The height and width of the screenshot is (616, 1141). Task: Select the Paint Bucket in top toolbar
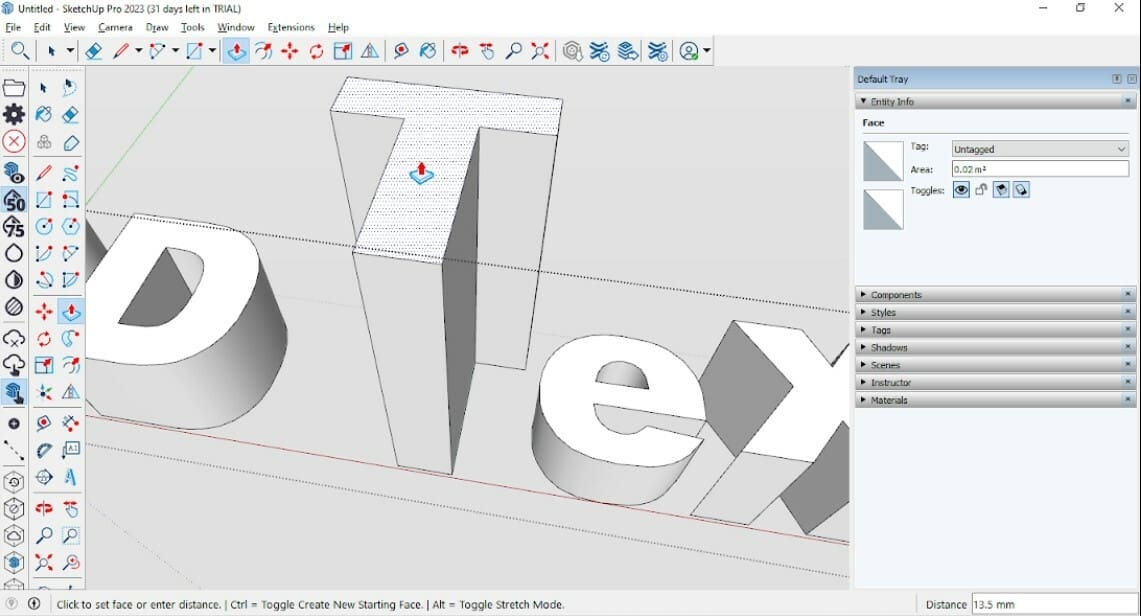pyautogui.click(x=428, y=51)
